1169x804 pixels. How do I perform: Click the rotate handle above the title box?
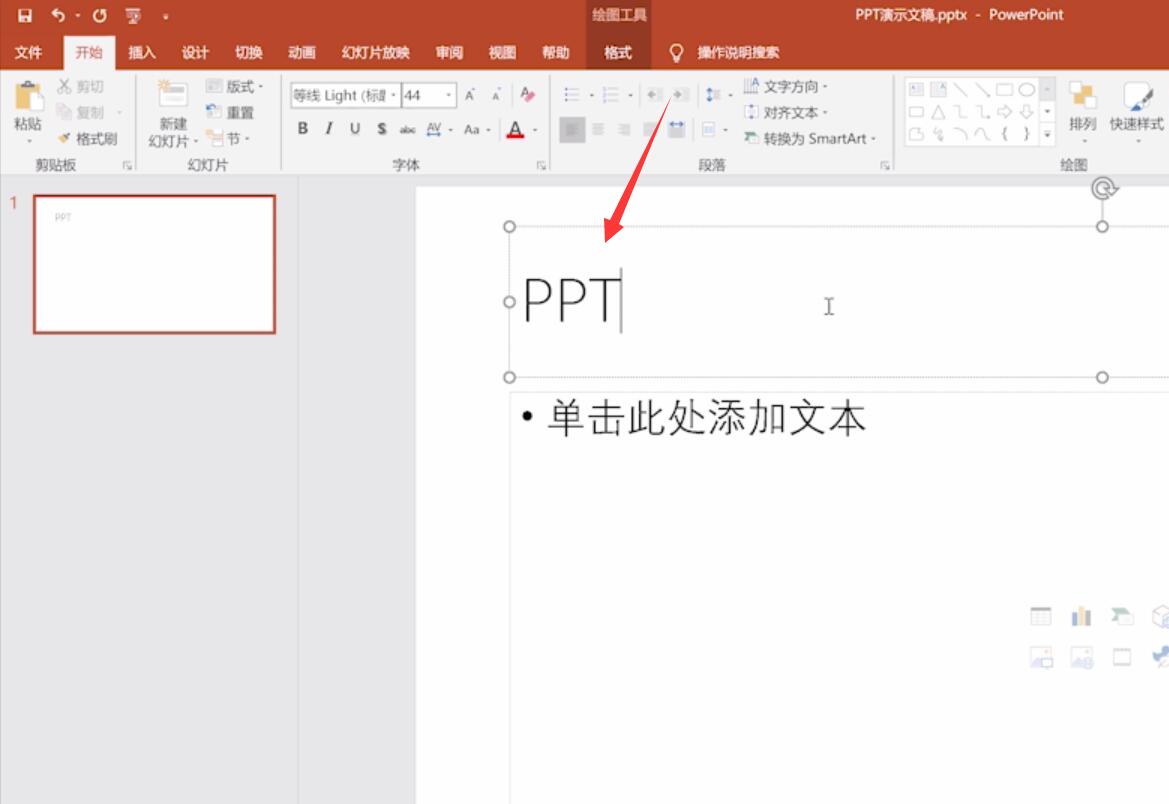click(1103, 188)
